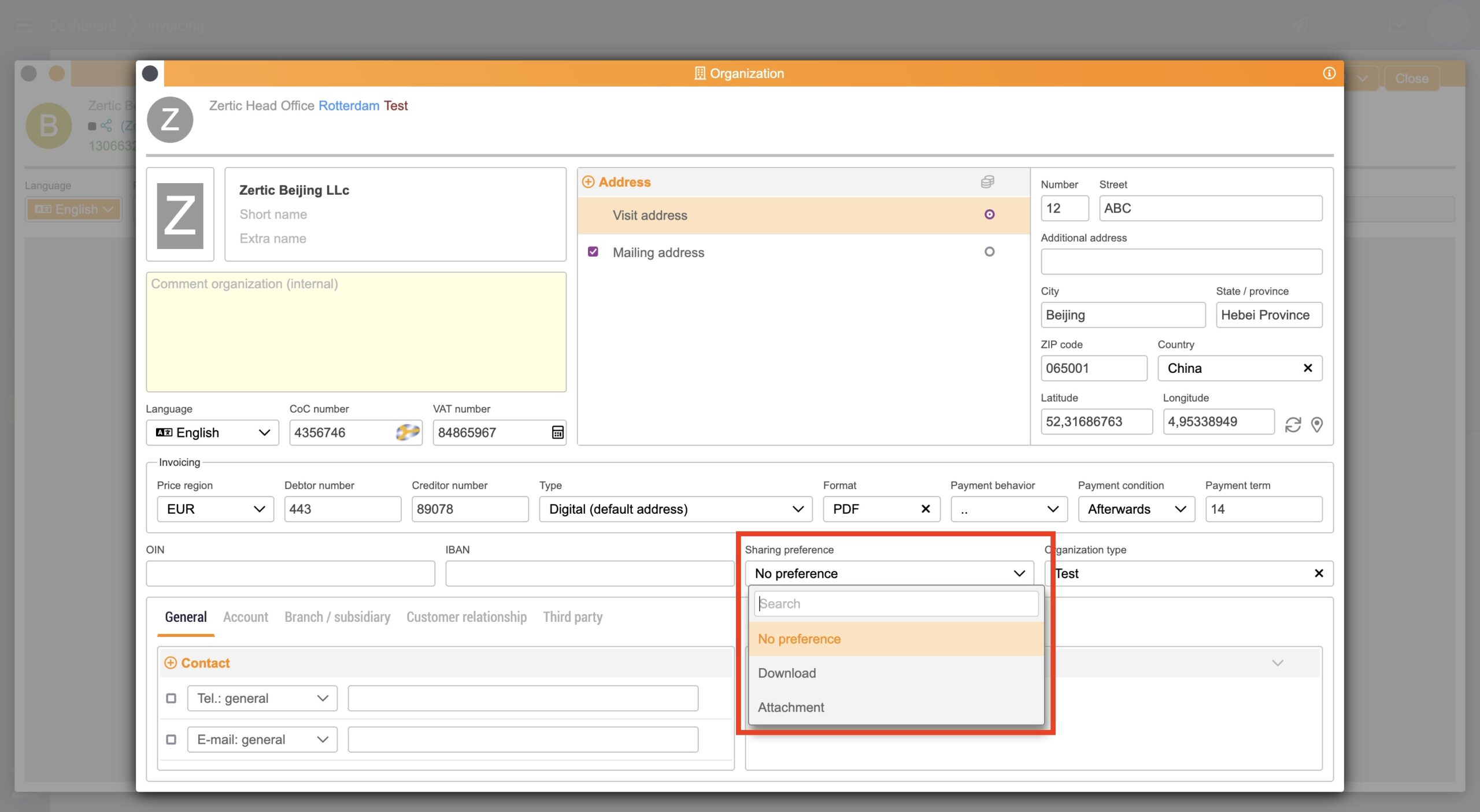Open map location pin icon
1480x812 pixels.
pyautogui.click(x=1317, y=425)
